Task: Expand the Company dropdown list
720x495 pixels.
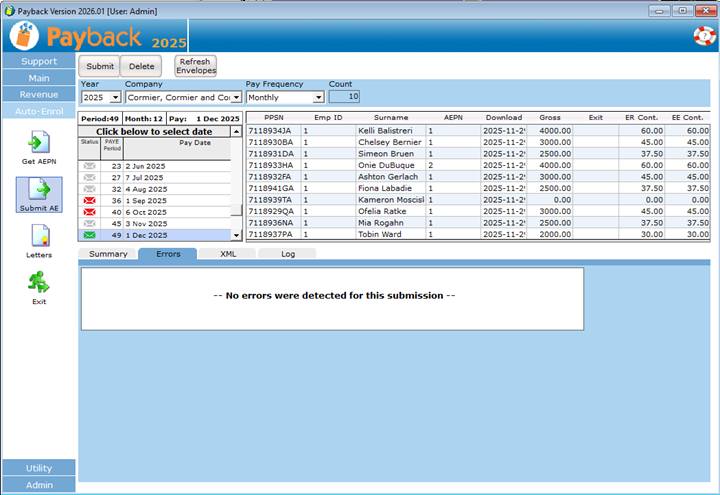Action: tap(236, 97)
